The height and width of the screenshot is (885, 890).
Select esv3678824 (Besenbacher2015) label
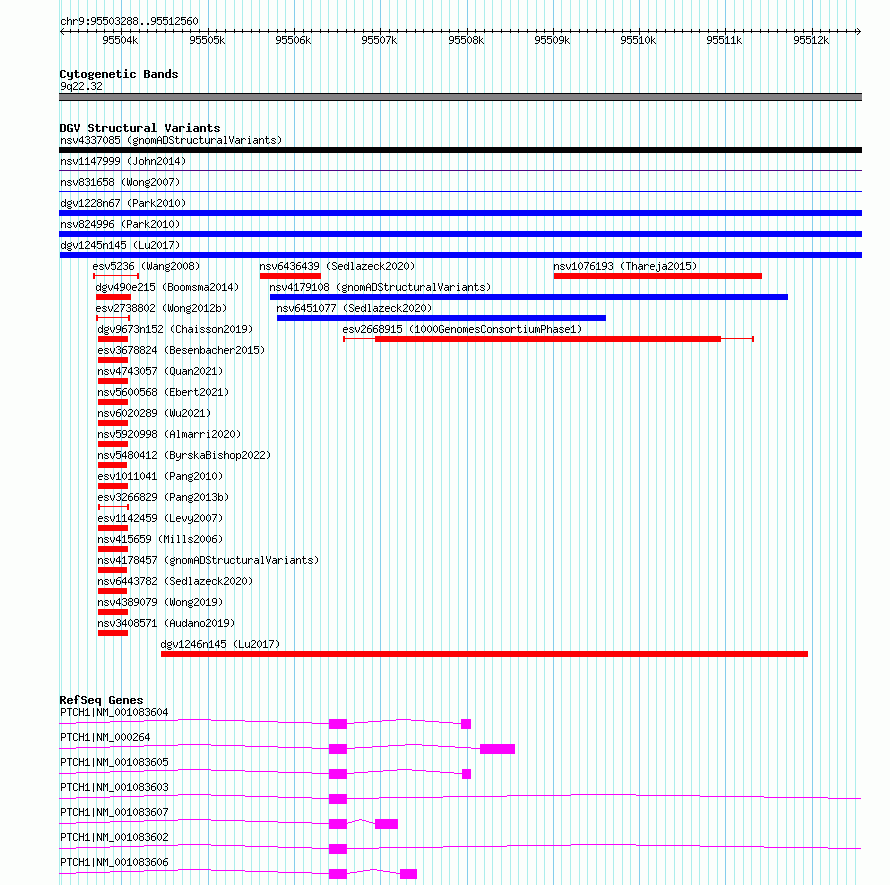coord(181,350)
